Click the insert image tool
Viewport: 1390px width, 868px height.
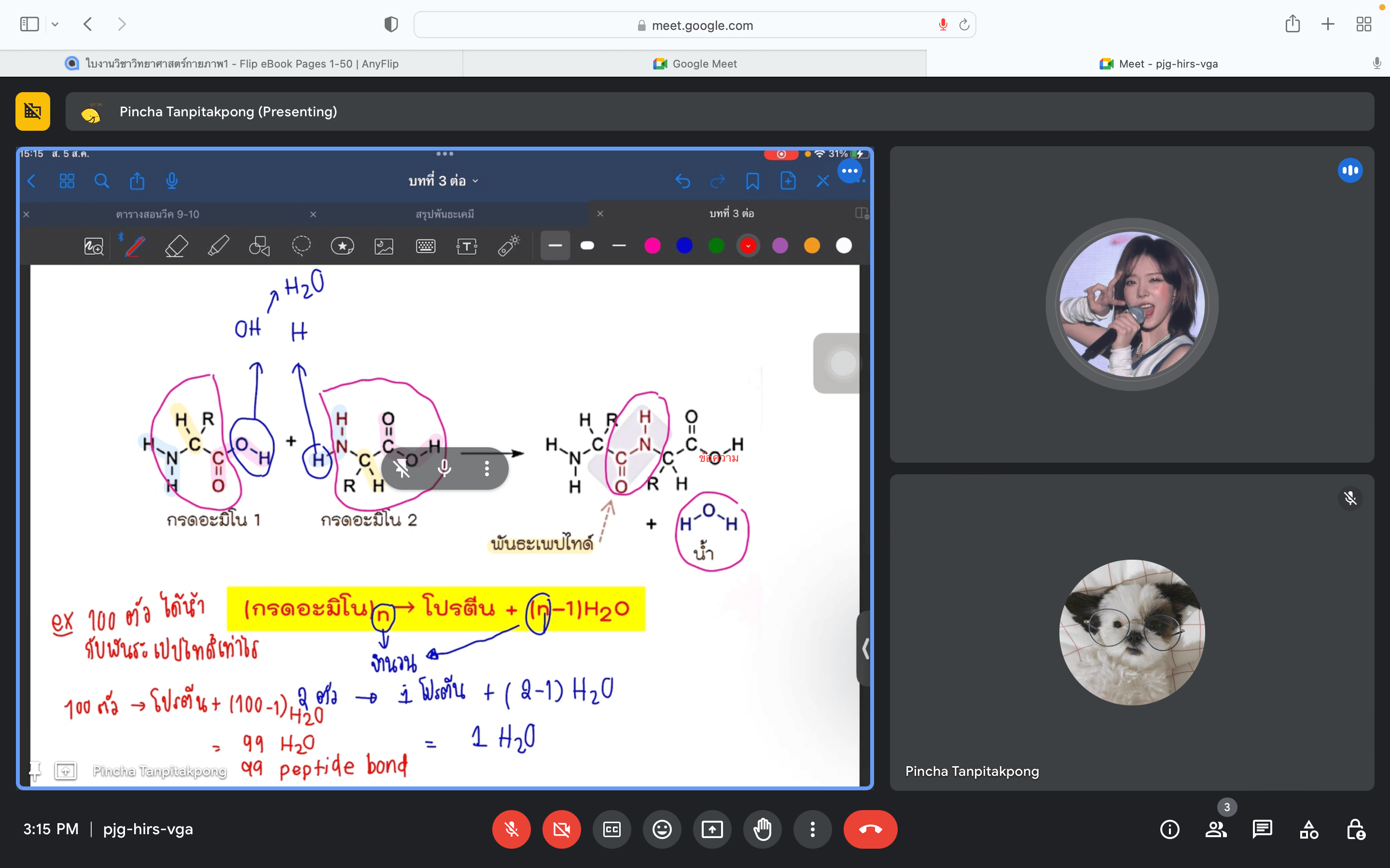(384, 246)
